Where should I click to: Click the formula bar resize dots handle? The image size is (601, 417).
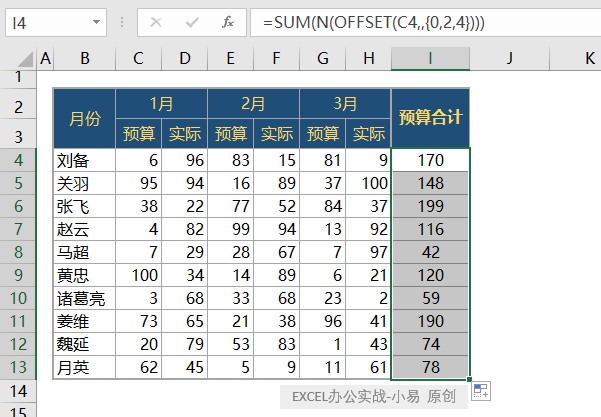[x=122, y=23]
